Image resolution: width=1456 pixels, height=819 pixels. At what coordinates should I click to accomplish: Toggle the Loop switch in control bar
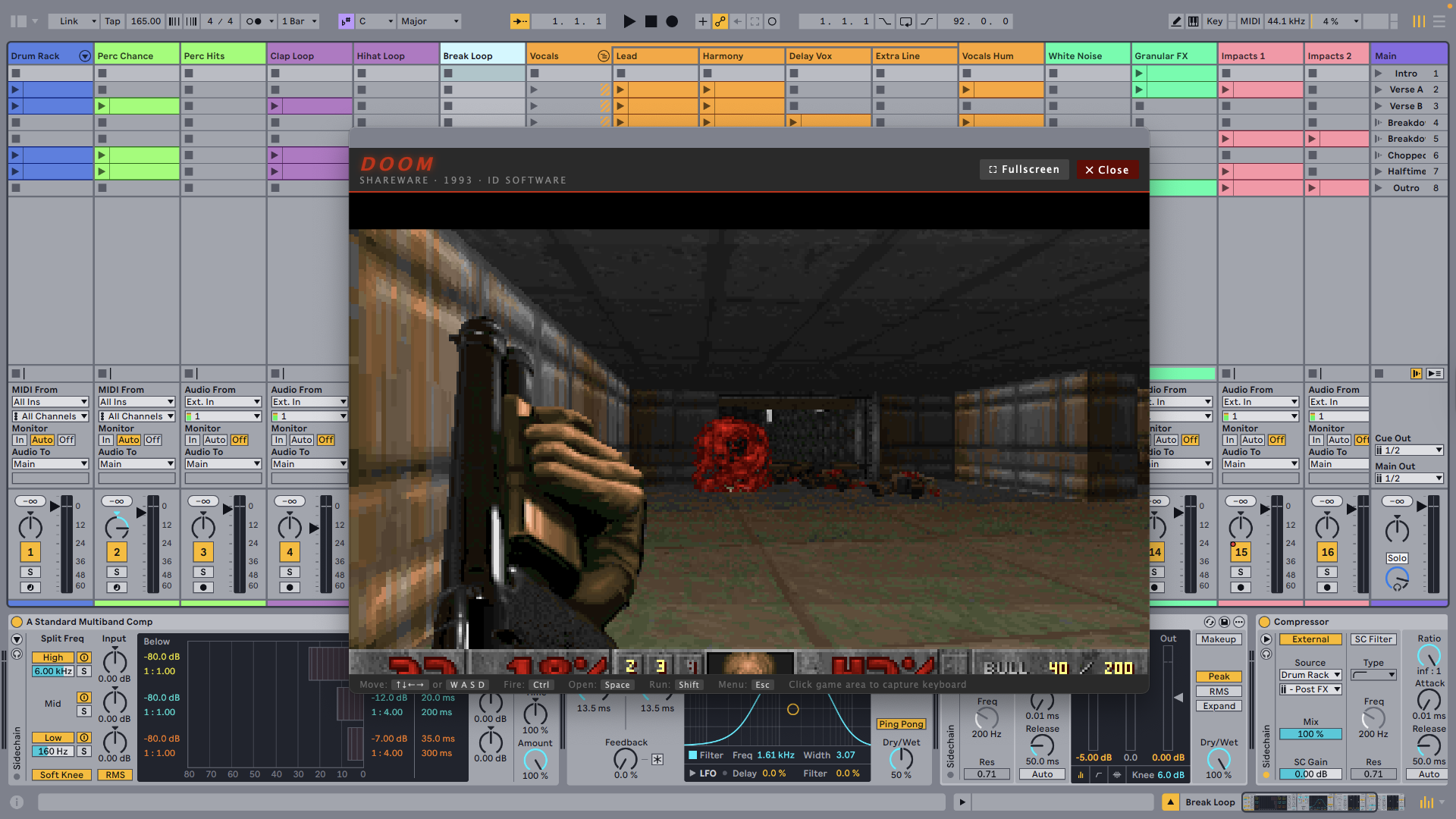pos(906,21)
